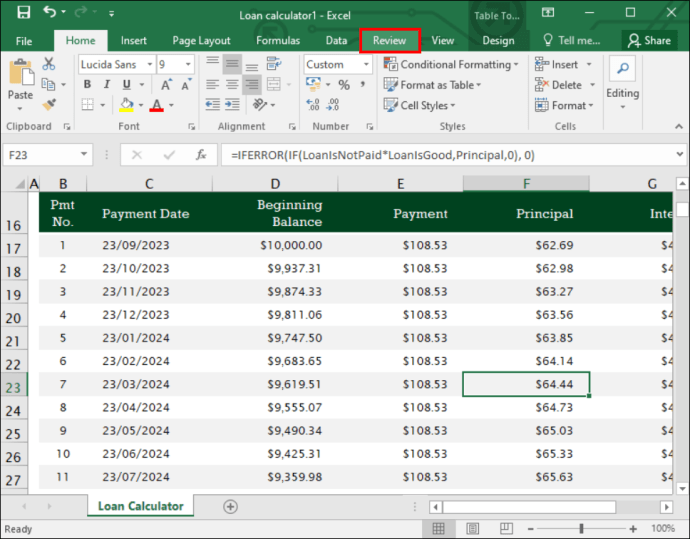This screenshot has width=690, height=539.
Task: Click the Share button
Action: [649, 40]
